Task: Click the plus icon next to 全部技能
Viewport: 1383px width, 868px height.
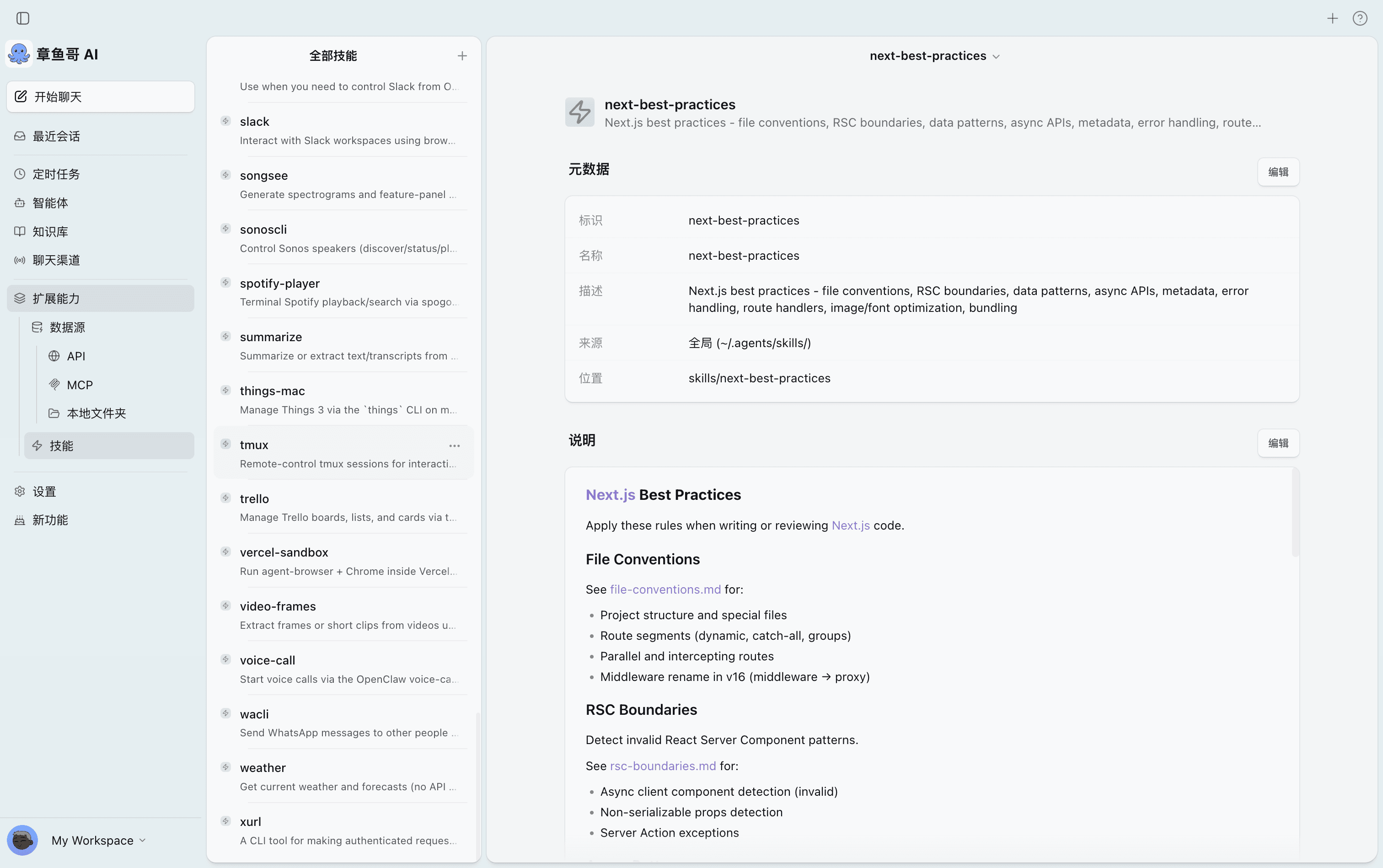Action: (462, 56)
